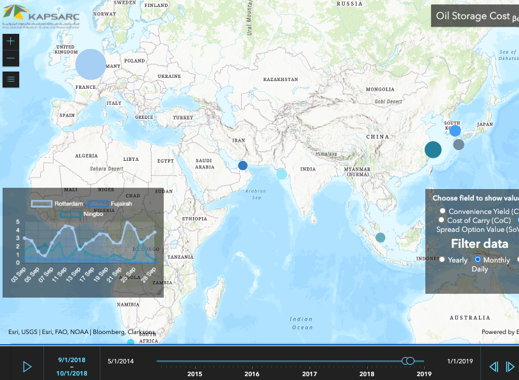Viewport: 519px width, 380px height.
Task: Select the teal Singapore marker
Action: (x=380, y=237)
